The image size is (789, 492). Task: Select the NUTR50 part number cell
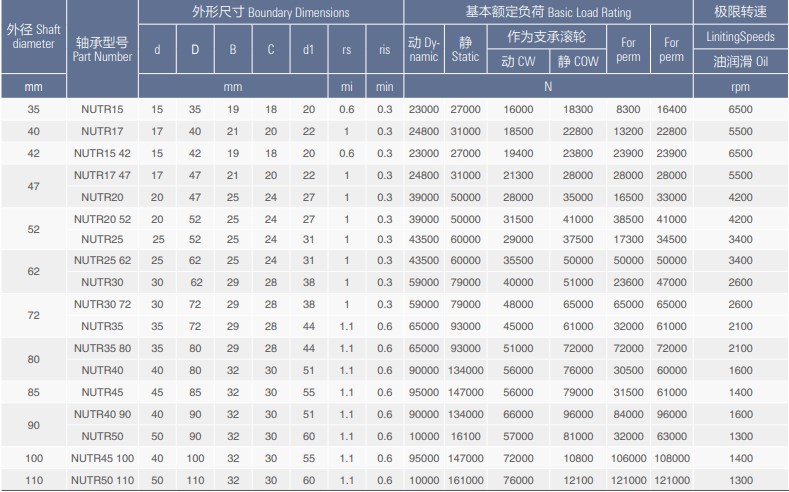point(102,436)
